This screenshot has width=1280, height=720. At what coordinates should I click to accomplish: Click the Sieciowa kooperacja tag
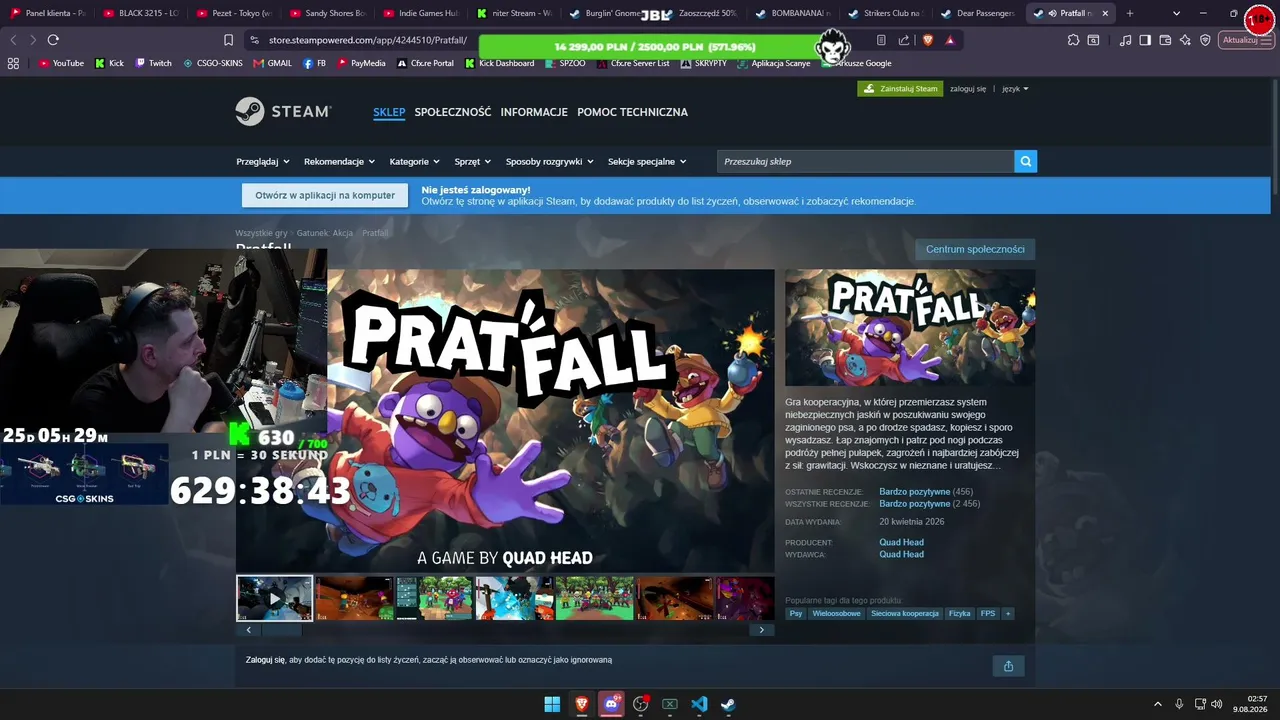[x=905, y=613]
